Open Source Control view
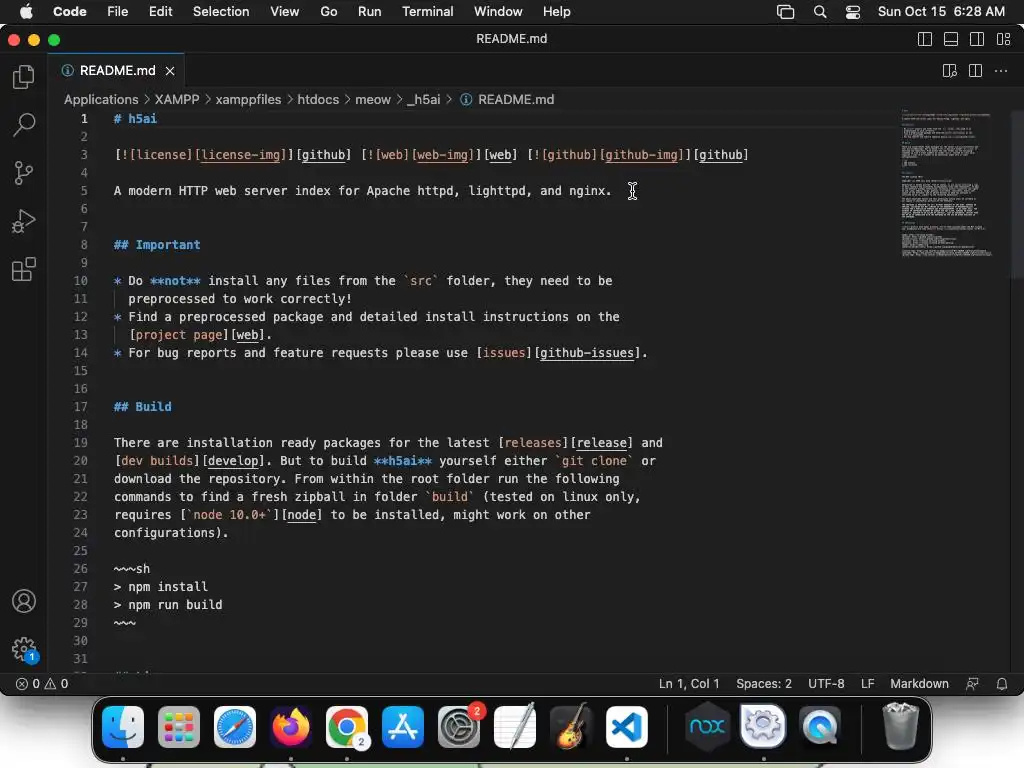The image size is (1024, 768). pos(24,173)
